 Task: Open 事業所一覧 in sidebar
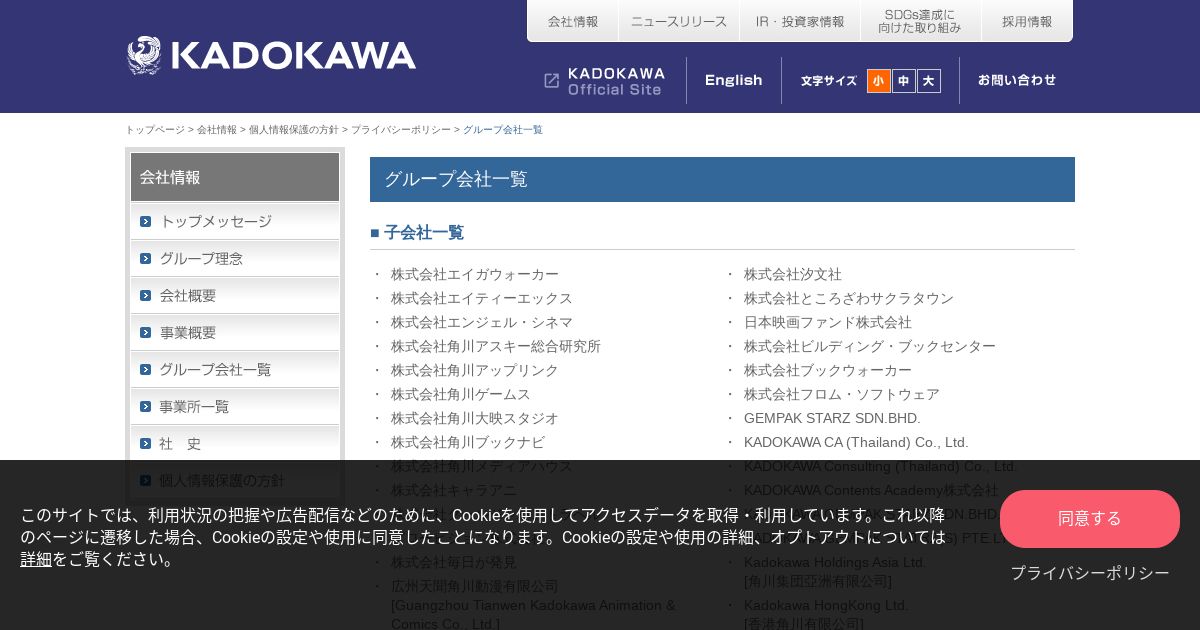(x=235, y=406)
